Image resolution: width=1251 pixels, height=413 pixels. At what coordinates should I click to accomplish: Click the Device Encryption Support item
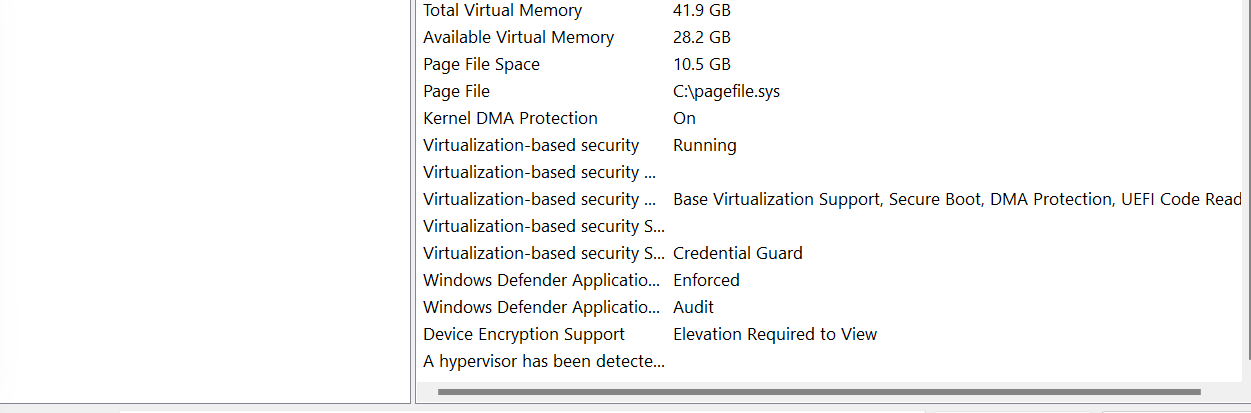[x=524, y=335]
